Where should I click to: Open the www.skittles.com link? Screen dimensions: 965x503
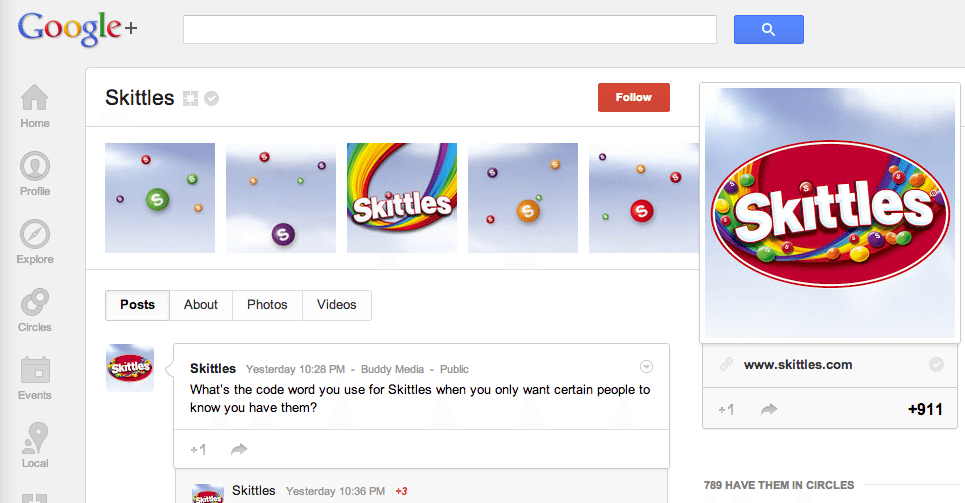click(x=798, y=364)
